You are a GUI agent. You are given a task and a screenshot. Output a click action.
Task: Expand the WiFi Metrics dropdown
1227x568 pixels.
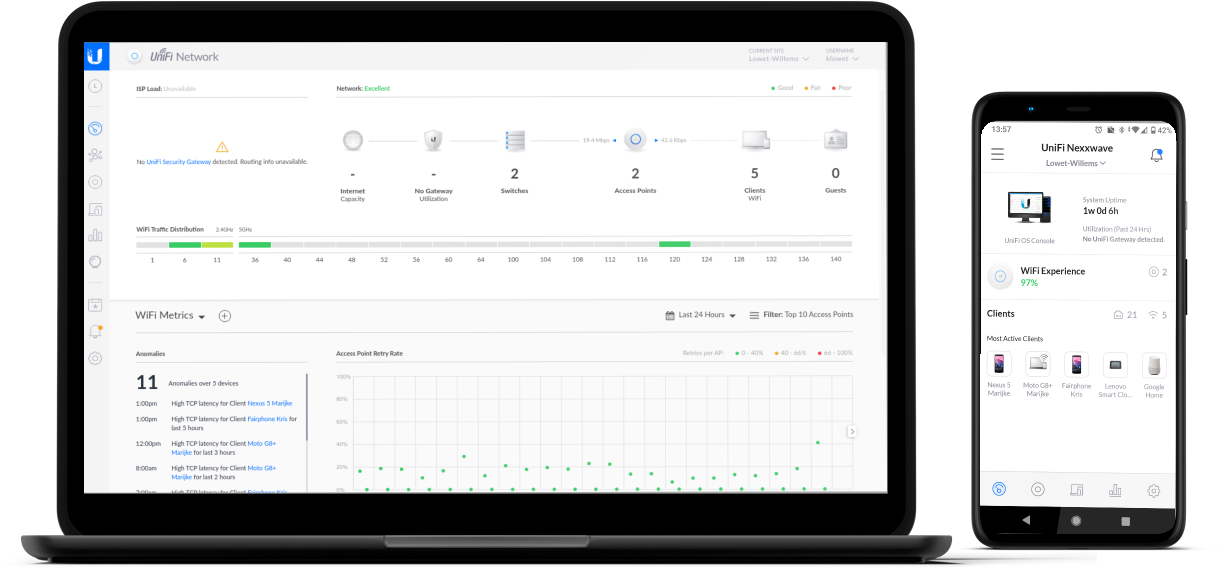pos(170,316)
